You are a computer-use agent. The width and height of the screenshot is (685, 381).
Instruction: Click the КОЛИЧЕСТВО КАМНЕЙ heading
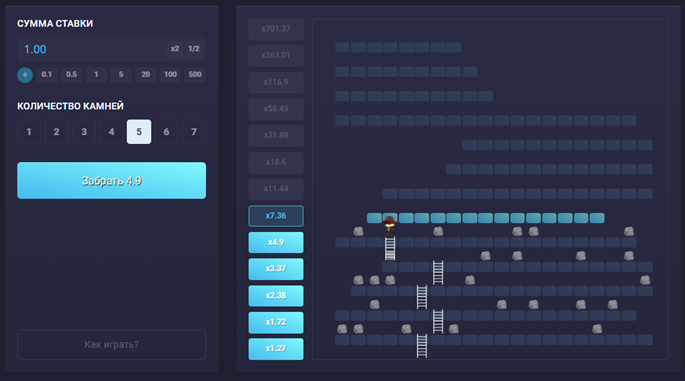pos(70,106)
